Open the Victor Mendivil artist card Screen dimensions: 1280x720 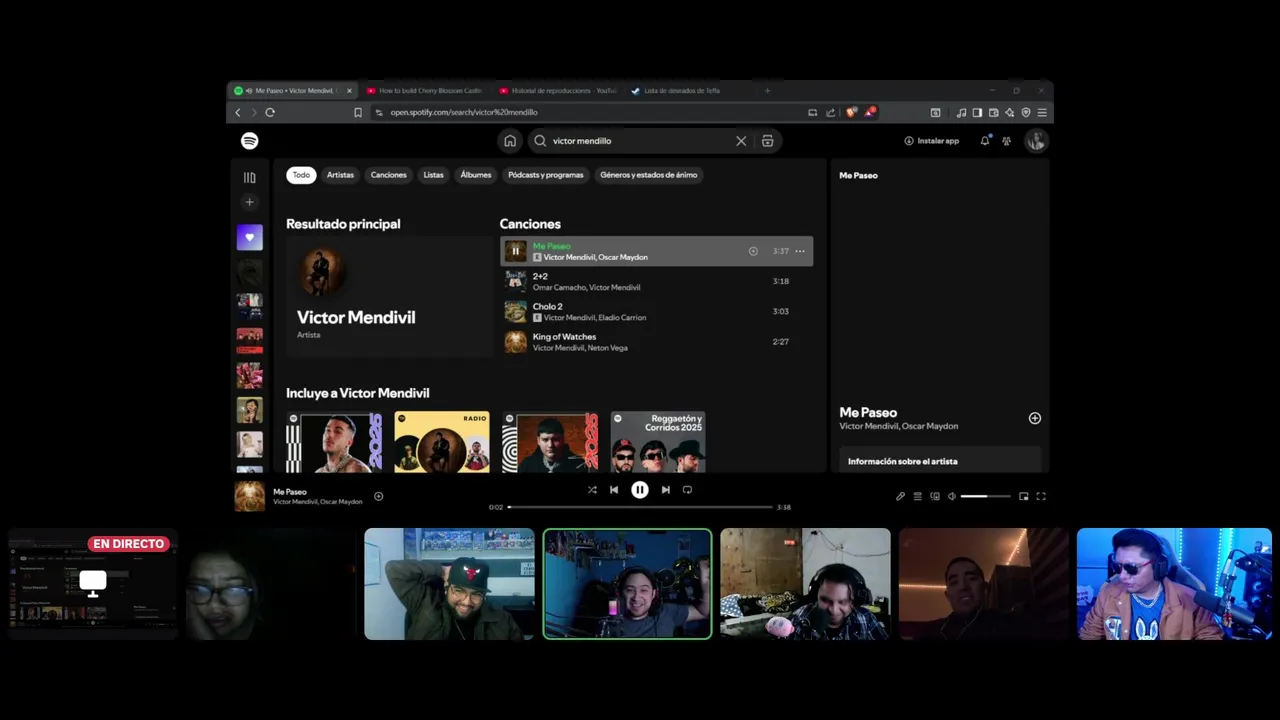point(389,297)
